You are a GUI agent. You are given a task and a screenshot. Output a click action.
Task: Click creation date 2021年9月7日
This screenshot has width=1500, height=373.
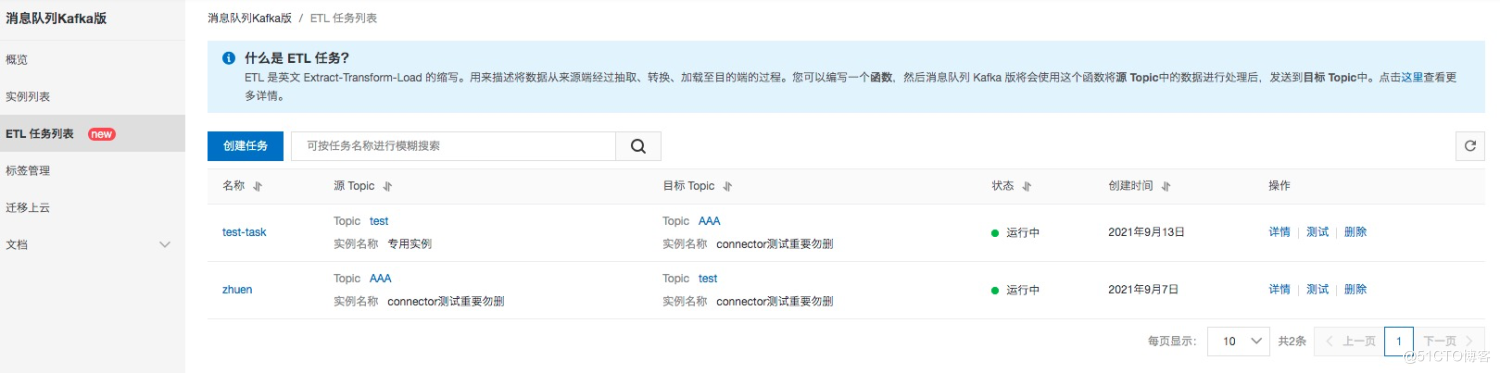pos(1143,290)
